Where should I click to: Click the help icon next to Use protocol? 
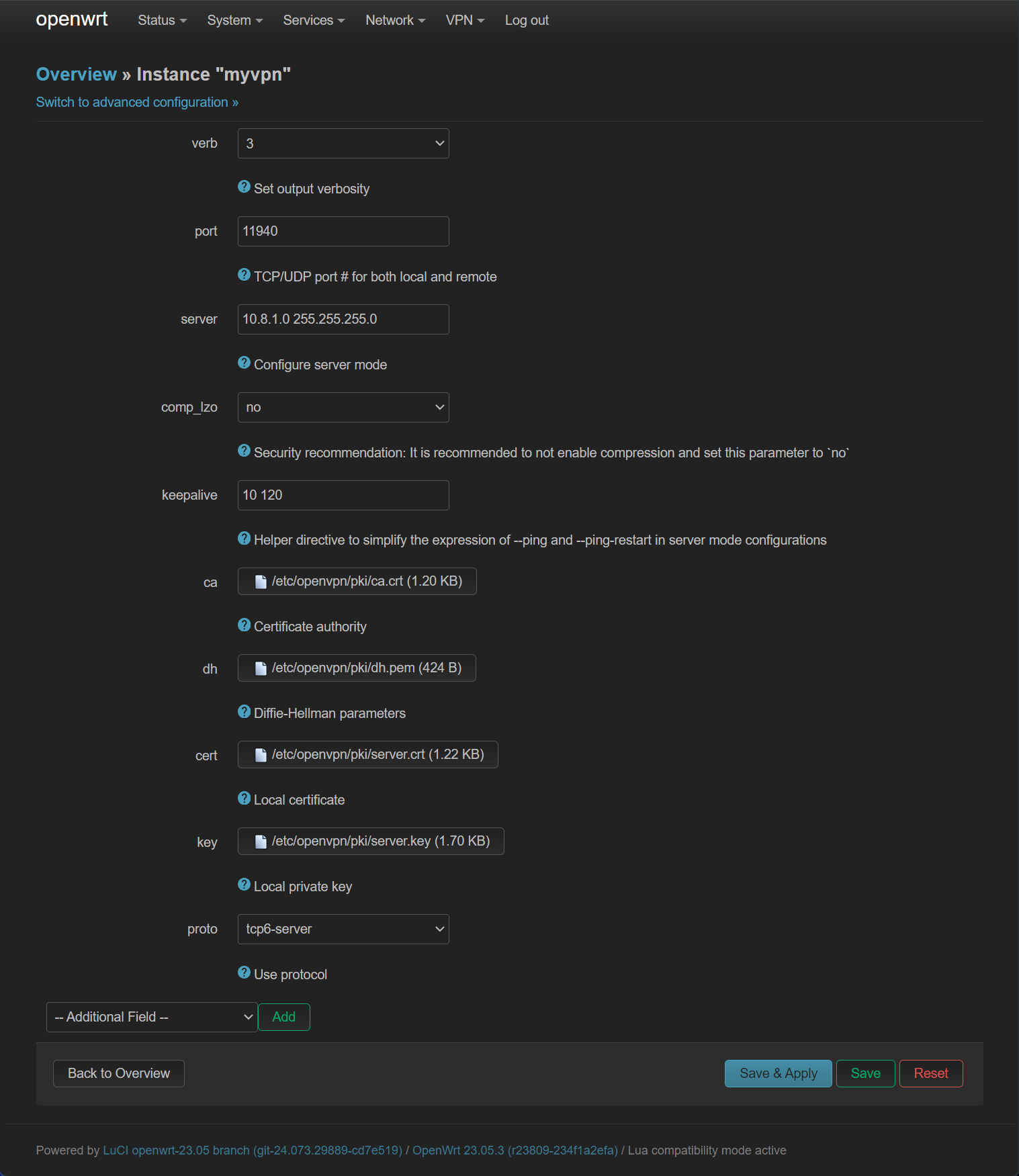[x=244, y=973]
